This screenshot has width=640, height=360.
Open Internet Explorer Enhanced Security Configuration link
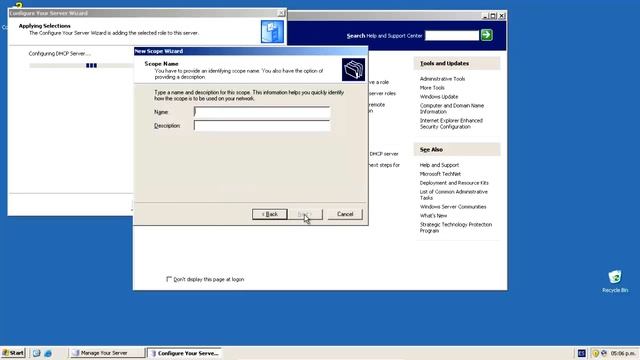pyautogui.click(x=451, y=124)
